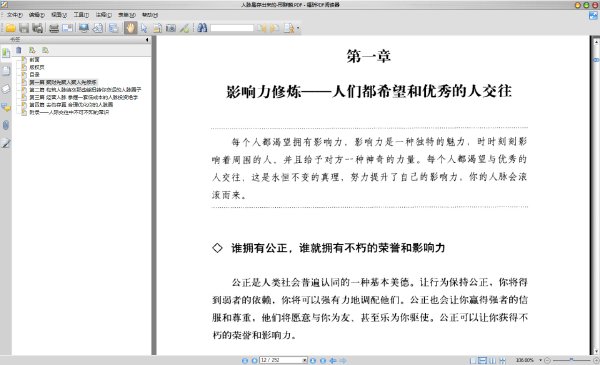Click the blue icon at top right corner

click(593, 16)
